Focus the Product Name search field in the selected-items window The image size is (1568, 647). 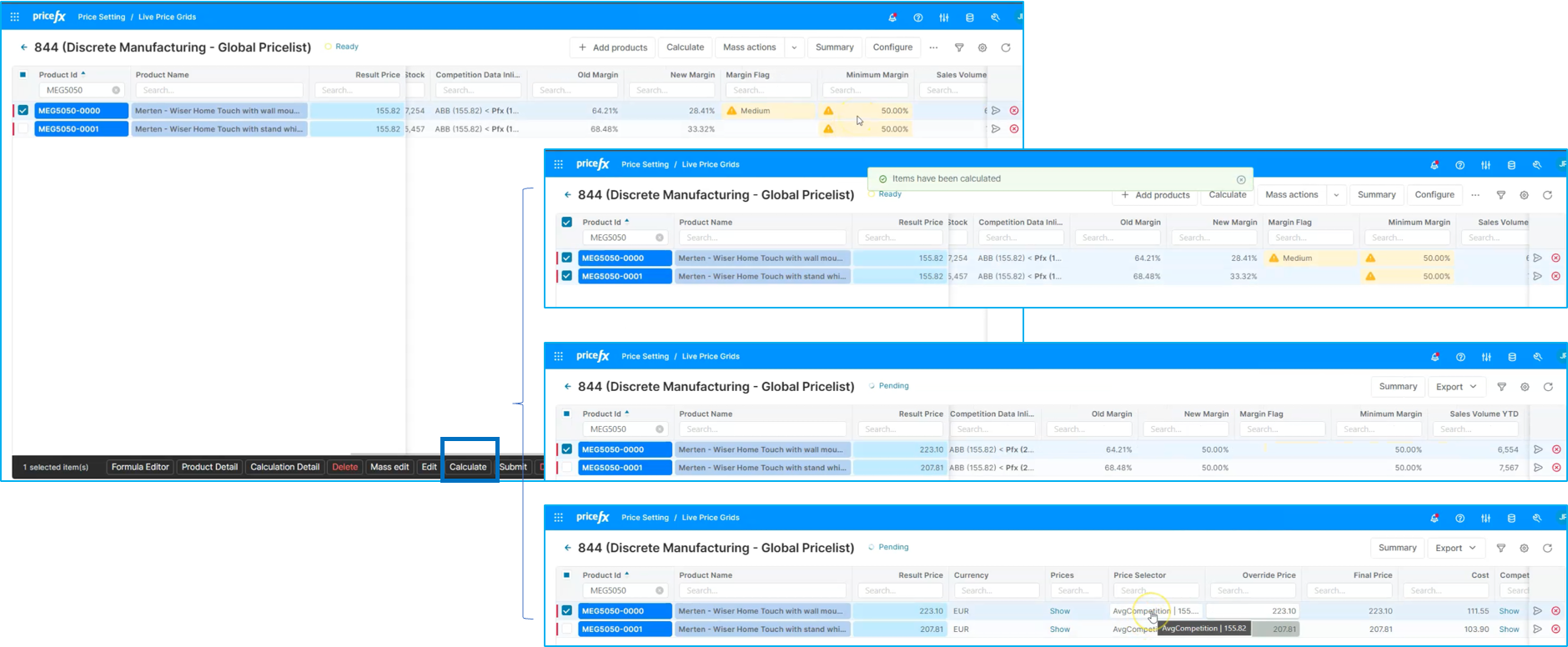(x=219, y=90)
